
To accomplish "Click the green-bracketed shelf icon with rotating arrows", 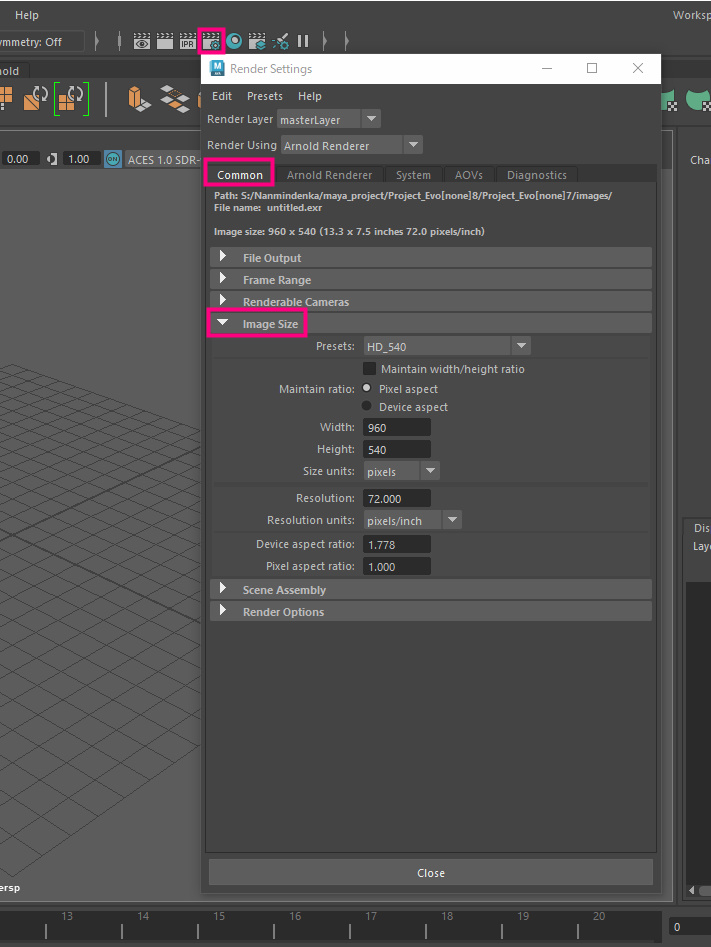I will pyautogui.click(x=71, y=98).
